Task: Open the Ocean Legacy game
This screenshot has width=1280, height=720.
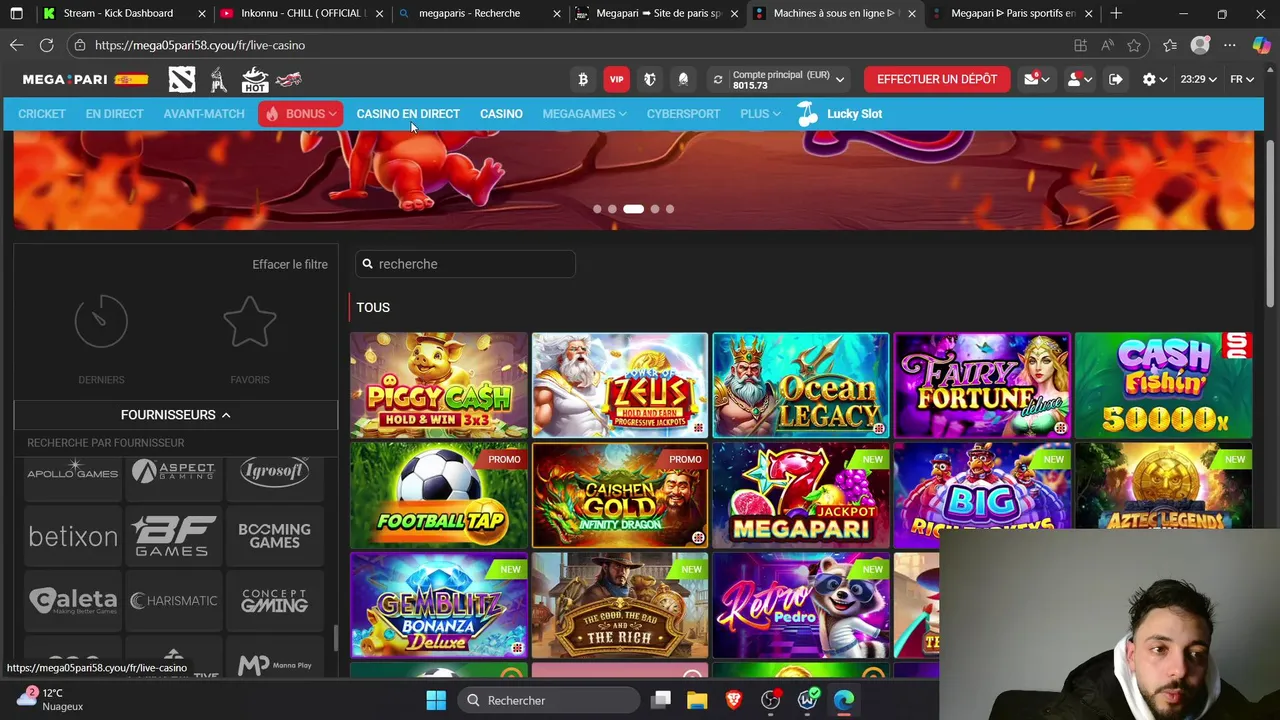Action: pyautogui.click(x=801, y=385)
